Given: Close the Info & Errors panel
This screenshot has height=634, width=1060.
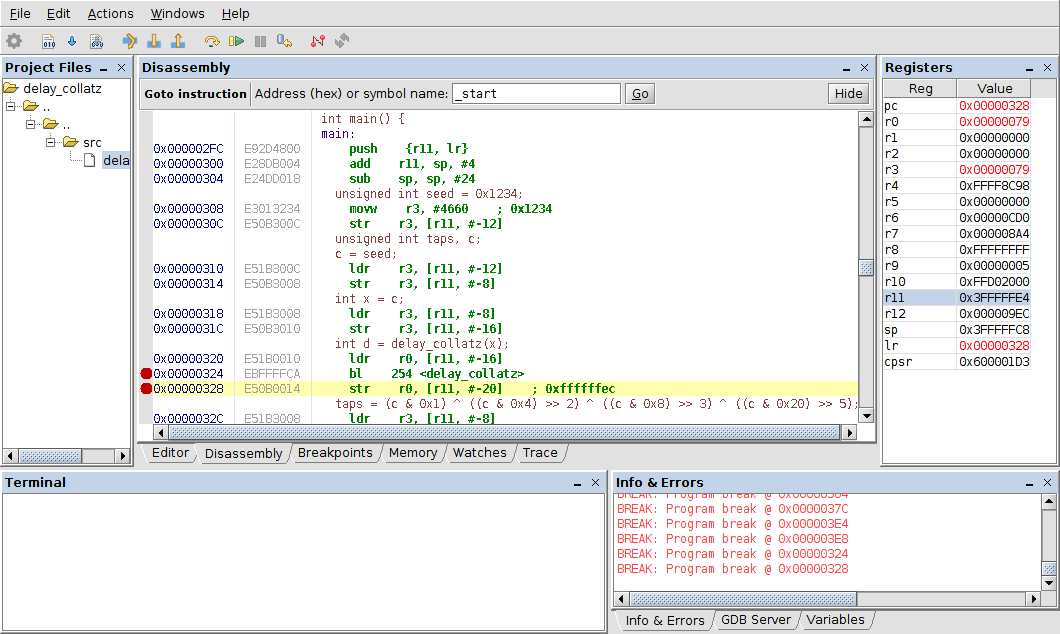Looking at the screenshot, I should pos(1048,483).
